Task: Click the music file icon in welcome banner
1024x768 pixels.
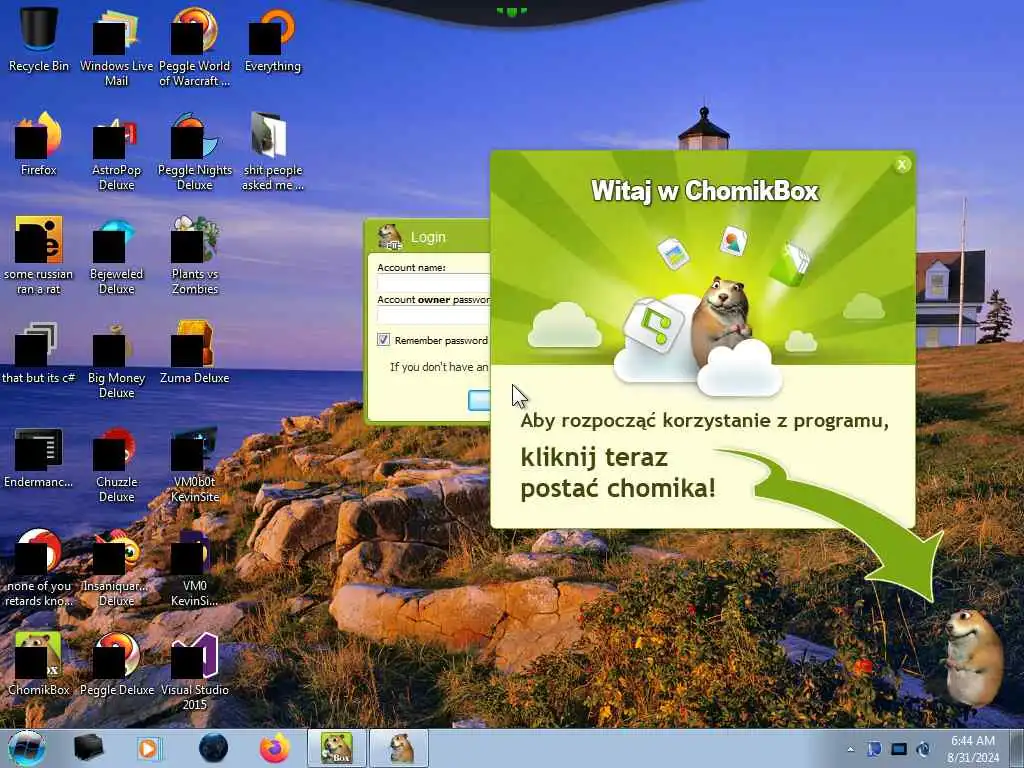Action: pos(653,324)
